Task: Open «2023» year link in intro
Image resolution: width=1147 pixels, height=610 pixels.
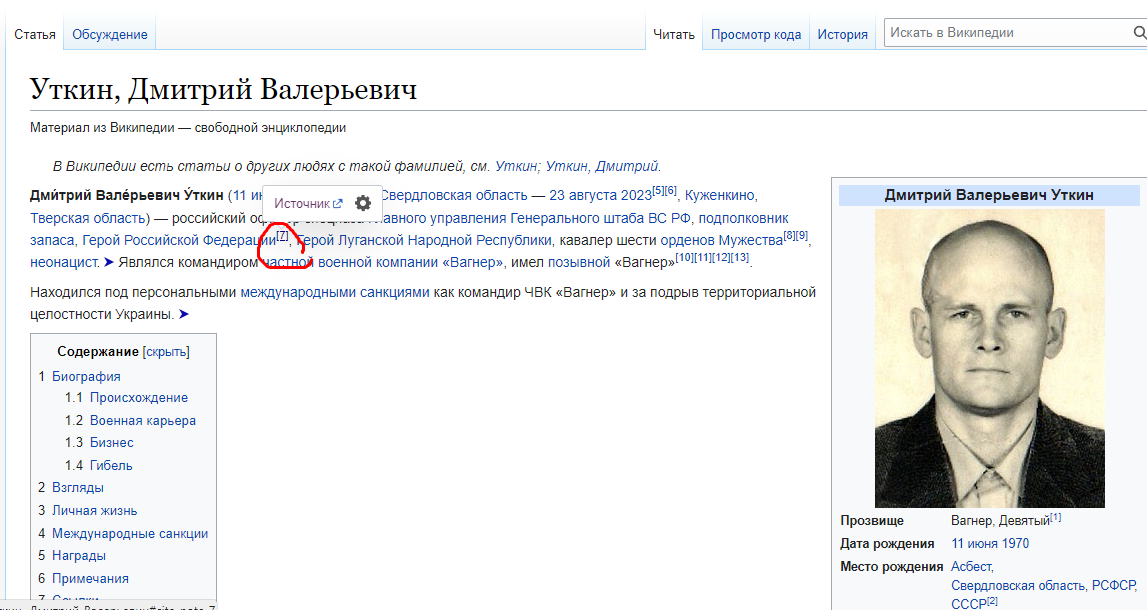Action: (x=637, y=195)
